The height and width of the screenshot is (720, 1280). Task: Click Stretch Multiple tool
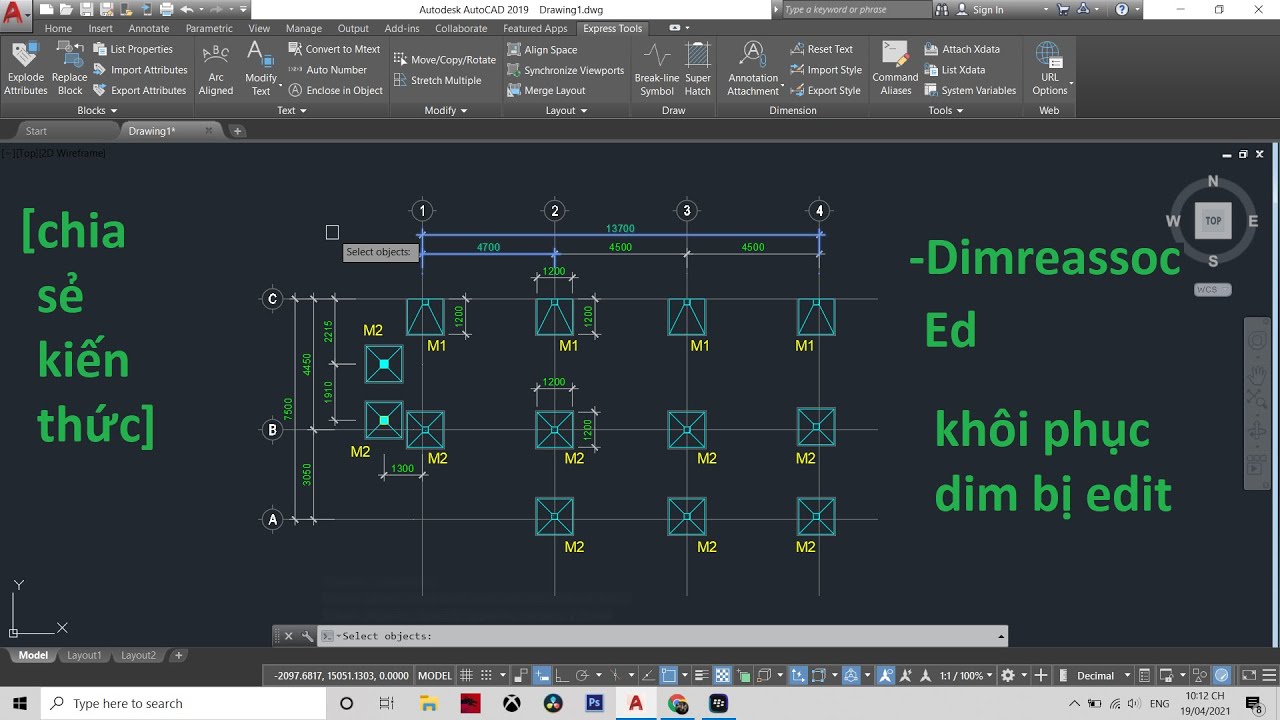[438, 80]
